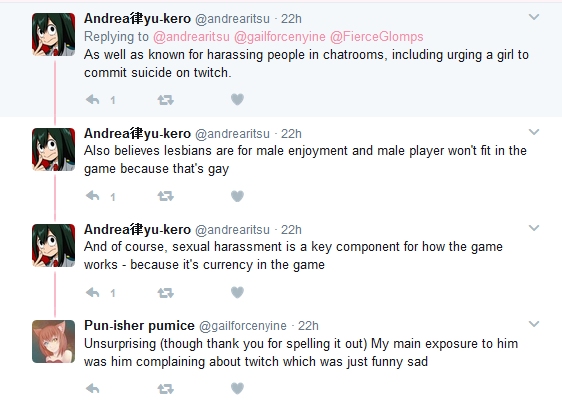
Task: Retweet the tweet about currency in the game
Action: click(166, 293)
